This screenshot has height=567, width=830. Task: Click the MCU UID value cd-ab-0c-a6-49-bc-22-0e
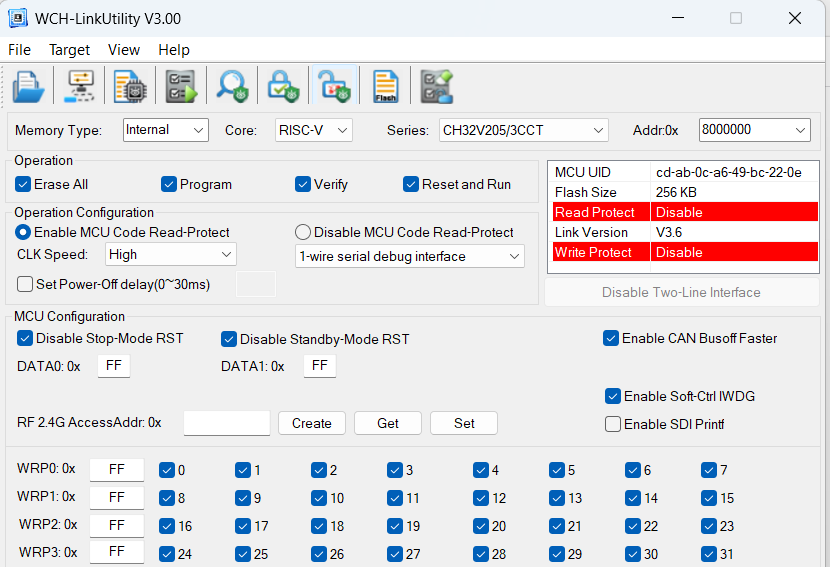(x=729, y=172)
